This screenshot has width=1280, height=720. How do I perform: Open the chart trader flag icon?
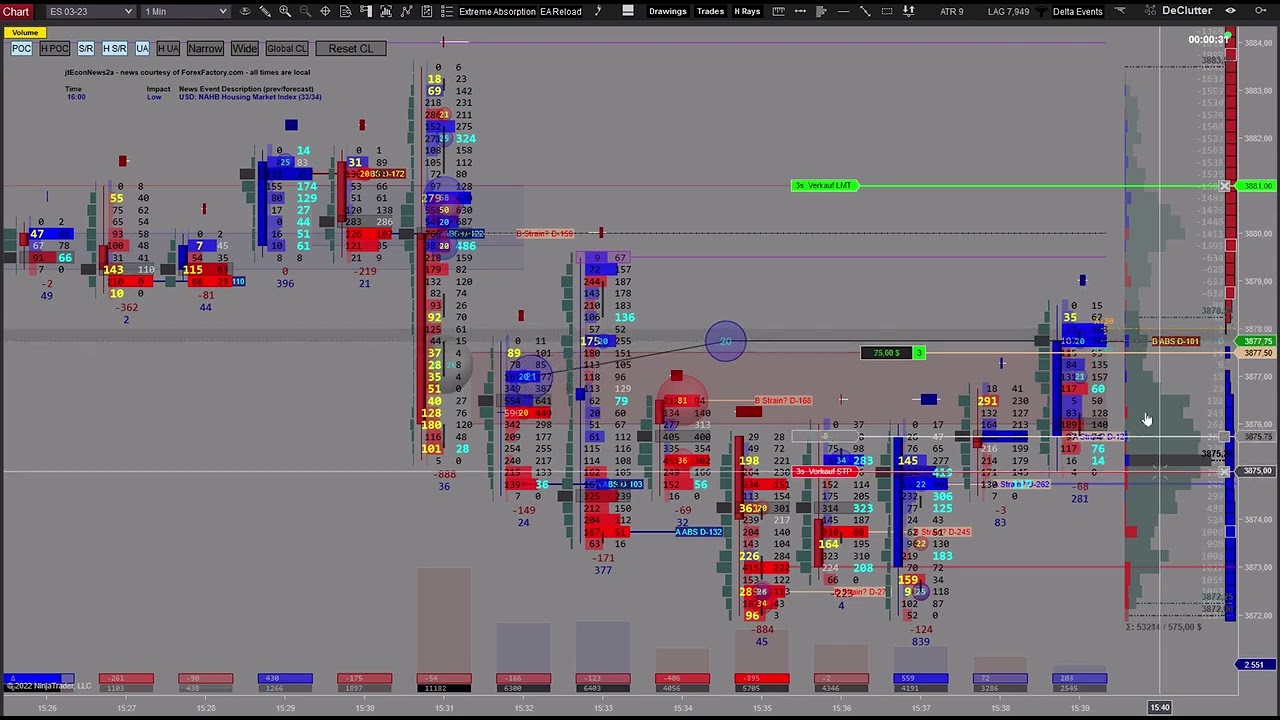[366, 11]
